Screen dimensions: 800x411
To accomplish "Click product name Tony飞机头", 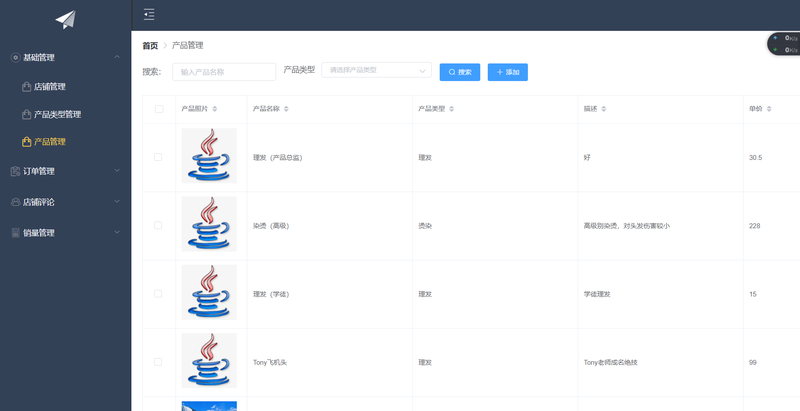I will point(270,363).
